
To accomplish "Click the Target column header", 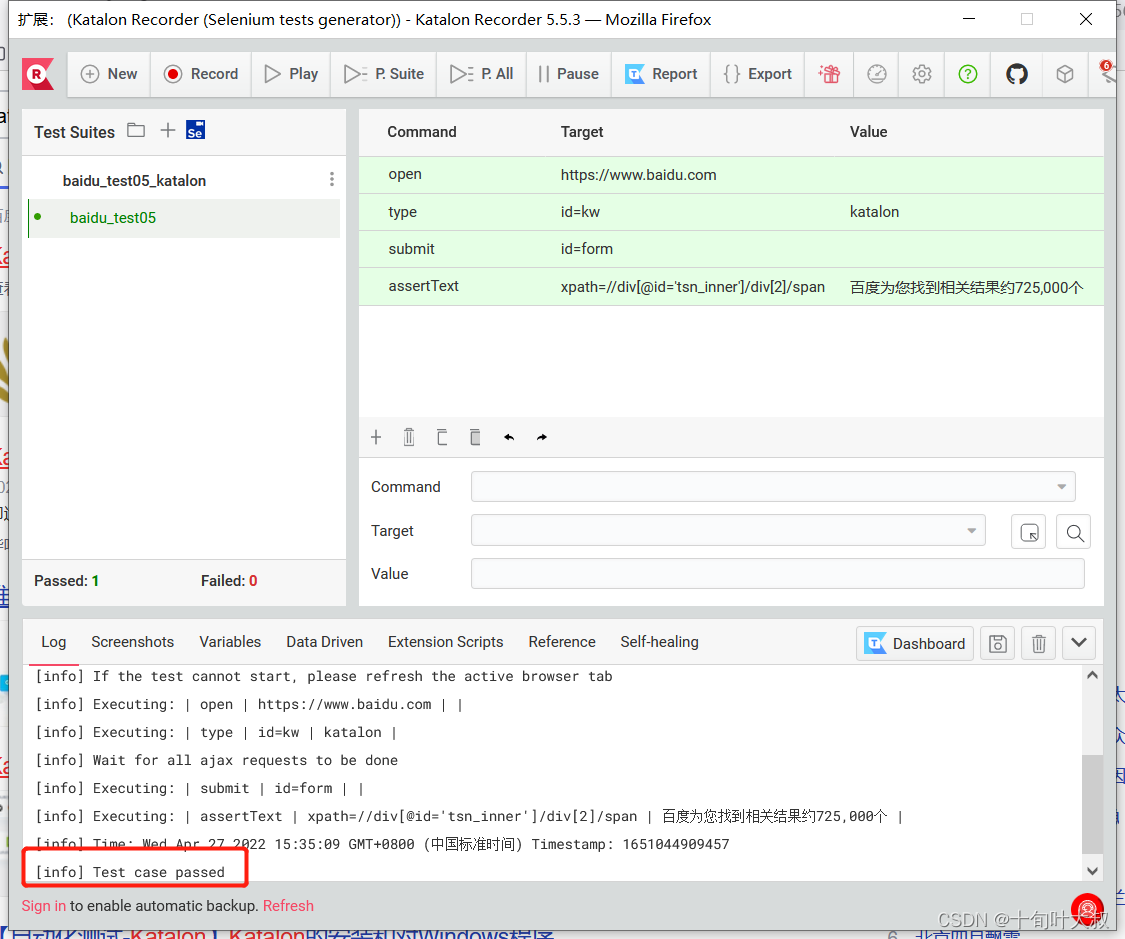I will tap(582, 132).
